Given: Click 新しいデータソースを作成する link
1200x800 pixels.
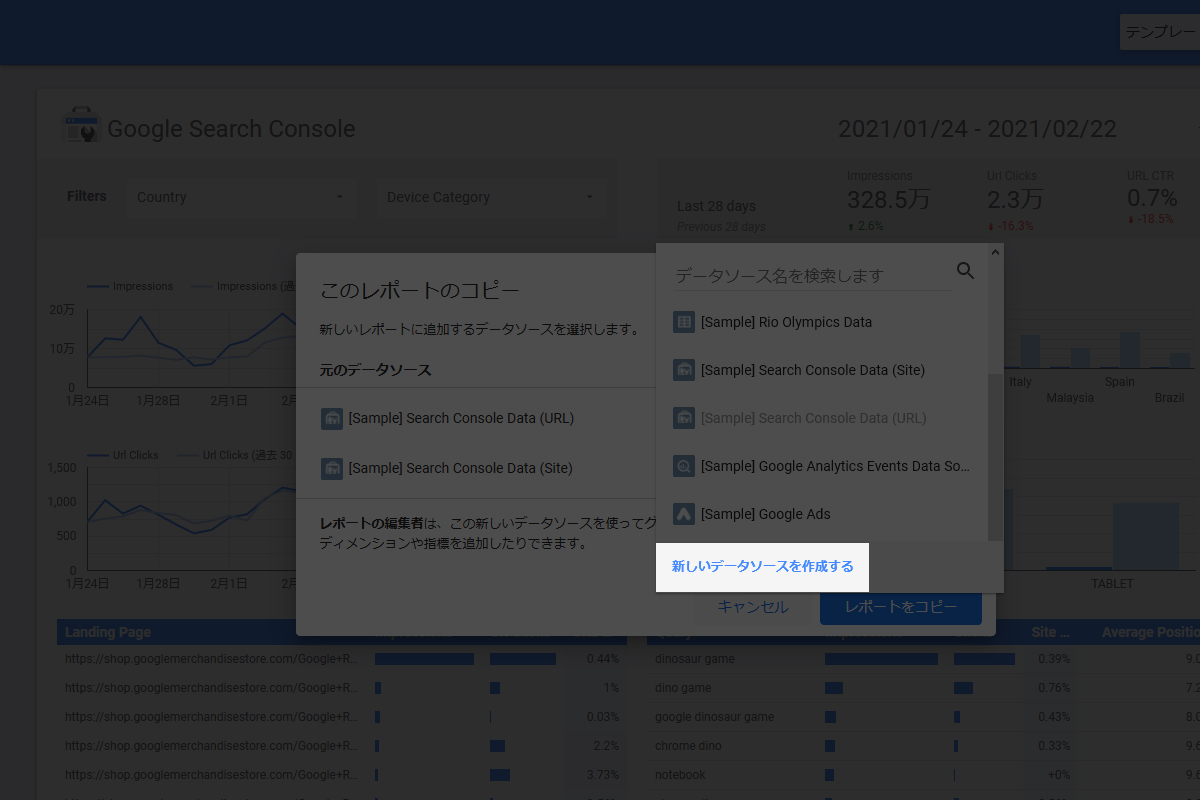Looking at the screenshot, I should click(x=762, y=567).
